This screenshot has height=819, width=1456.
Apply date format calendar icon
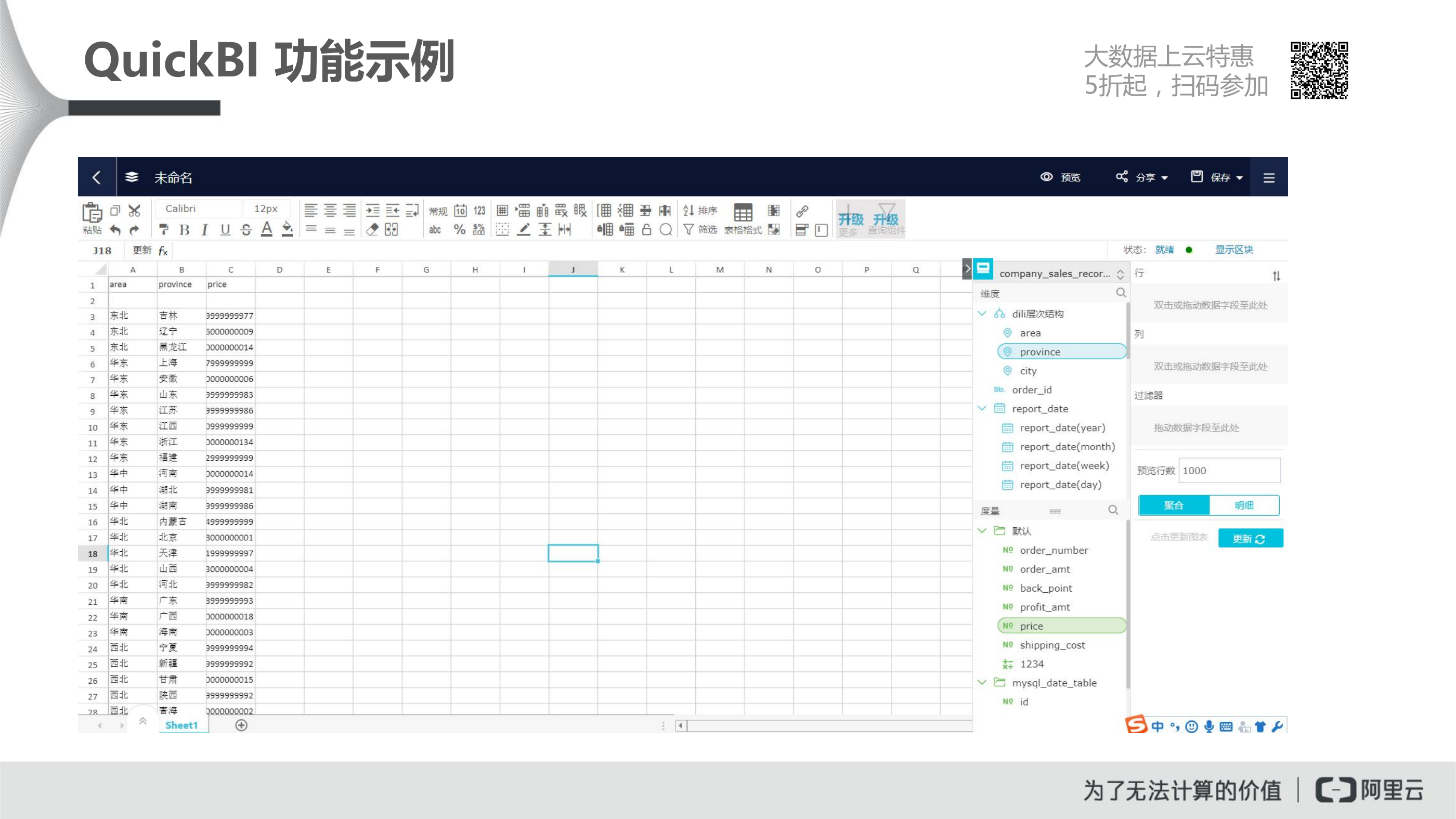click(460, 211)
